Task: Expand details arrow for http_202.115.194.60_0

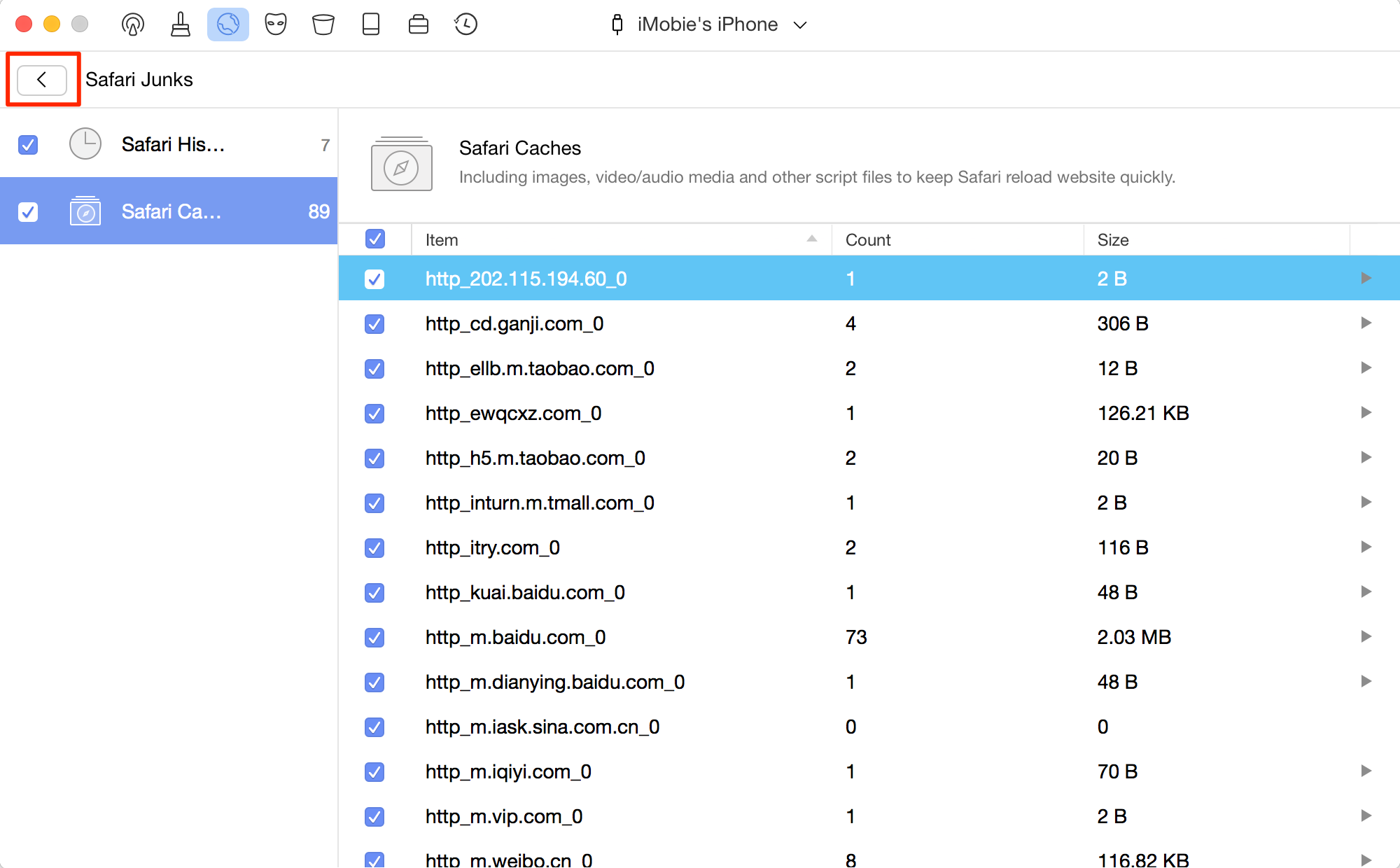Action: 1366,278
